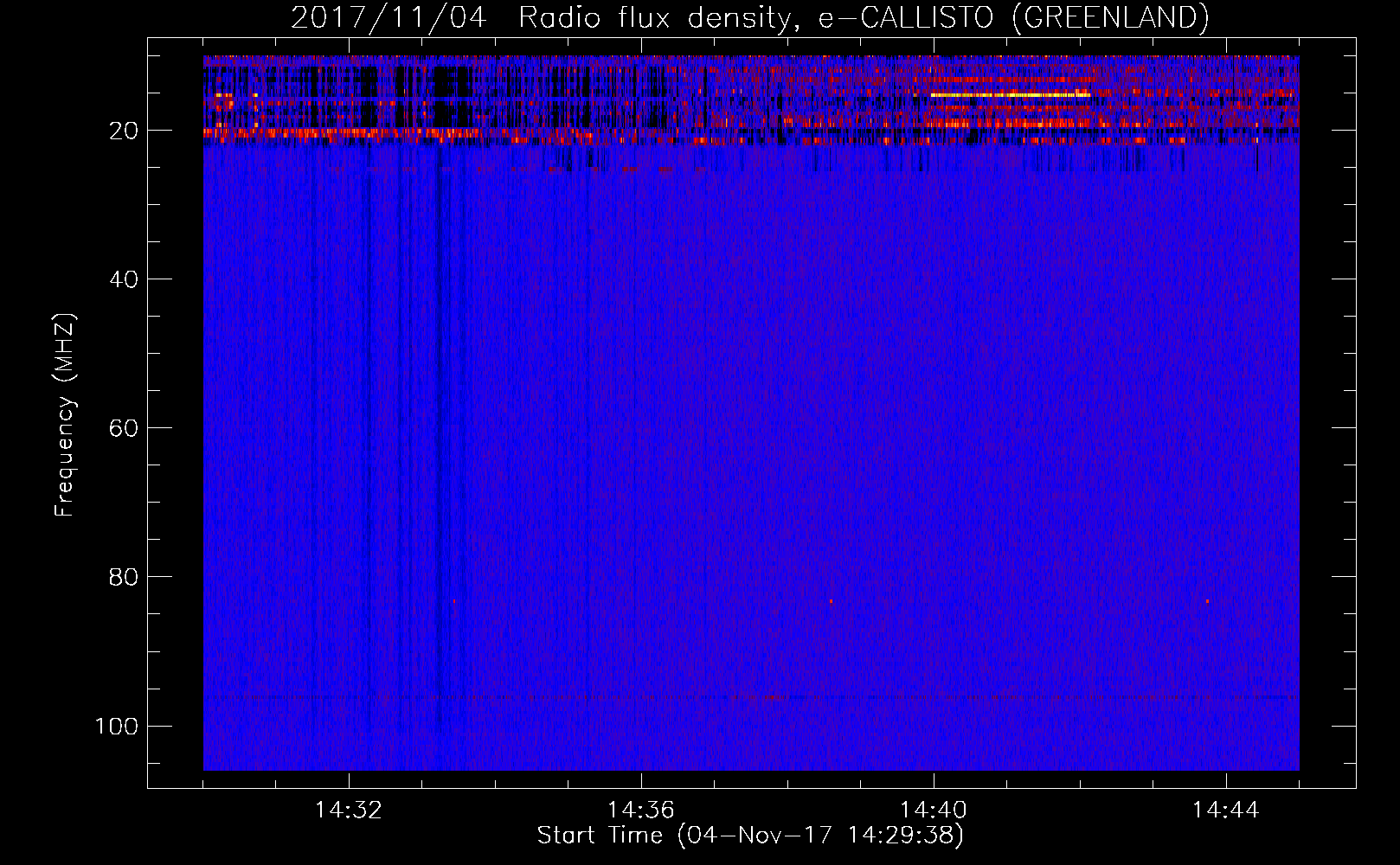Screen dimensions: 1400x865
Task: Click the 14:32 time tick label
Action: tap(349, 811)
